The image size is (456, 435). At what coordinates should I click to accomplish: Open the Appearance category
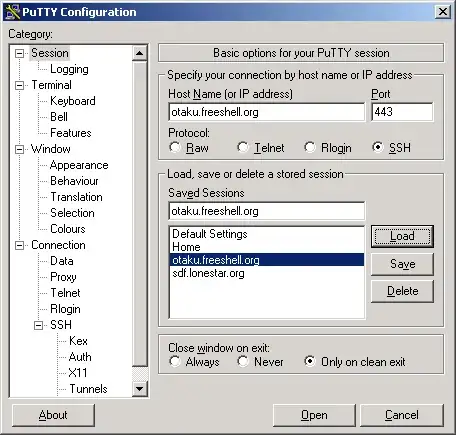(79, 165)
